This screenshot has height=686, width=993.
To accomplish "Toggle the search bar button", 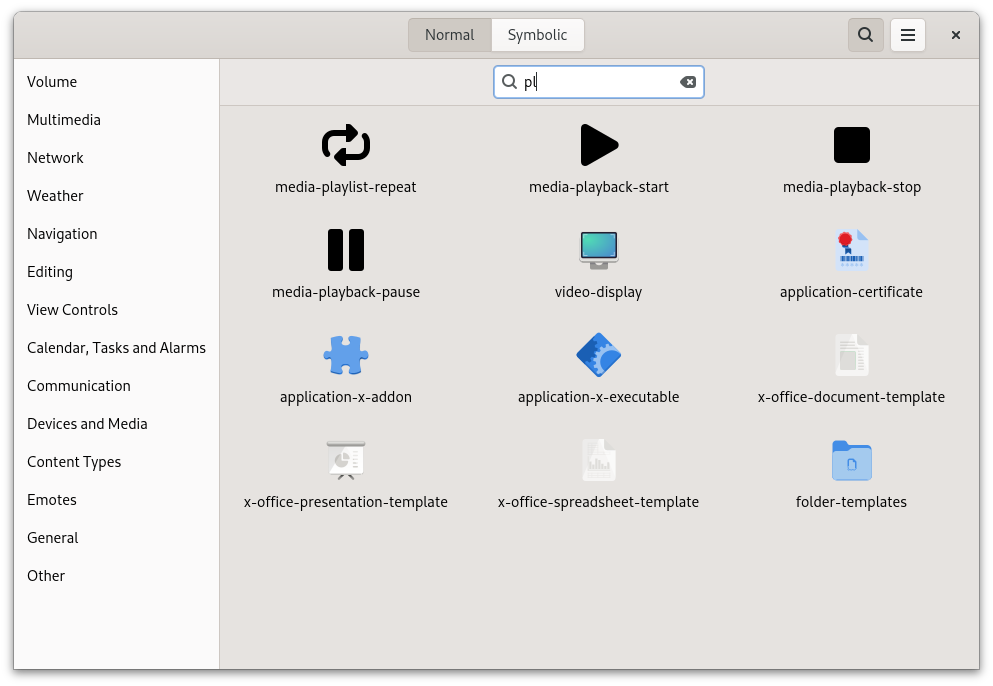I will (x=866, y=35).
